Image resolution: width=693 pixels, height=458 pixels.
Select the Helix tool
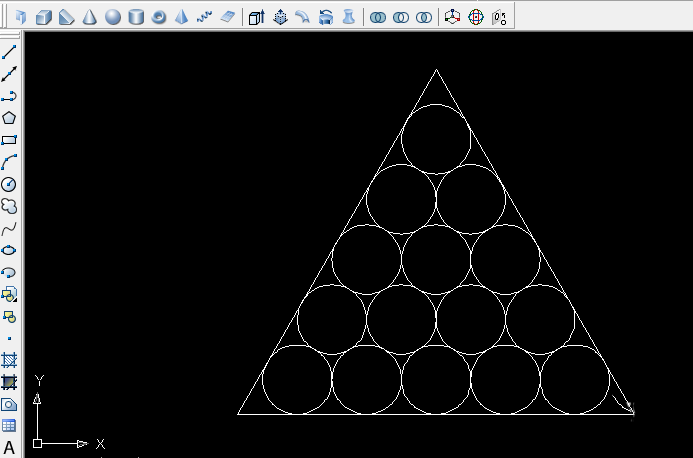point(205,17)
